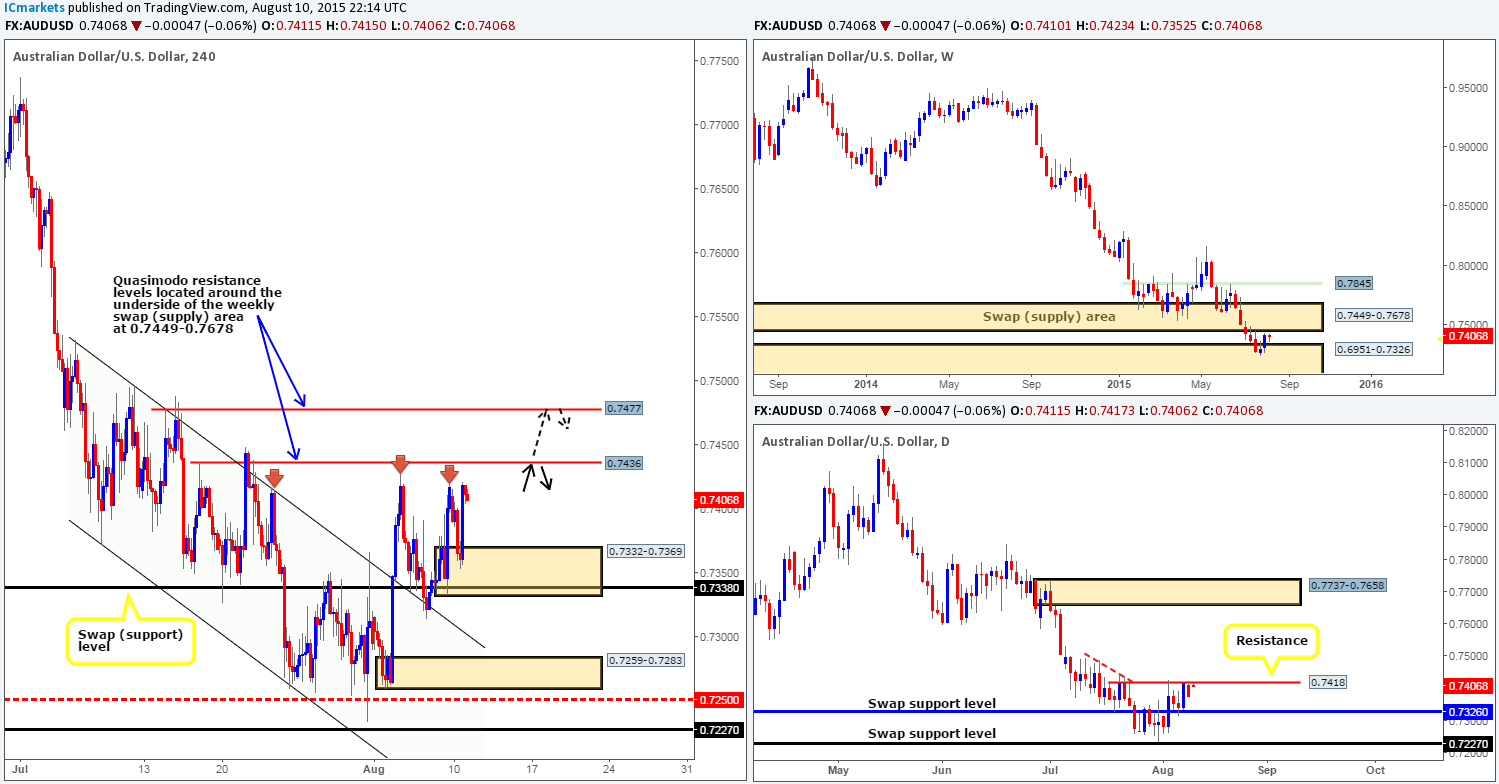1499x784 pixels.
Task: Select the 'Australian Dollar/U.S. Dollar, 240' chart title
Action: point(114,56)
